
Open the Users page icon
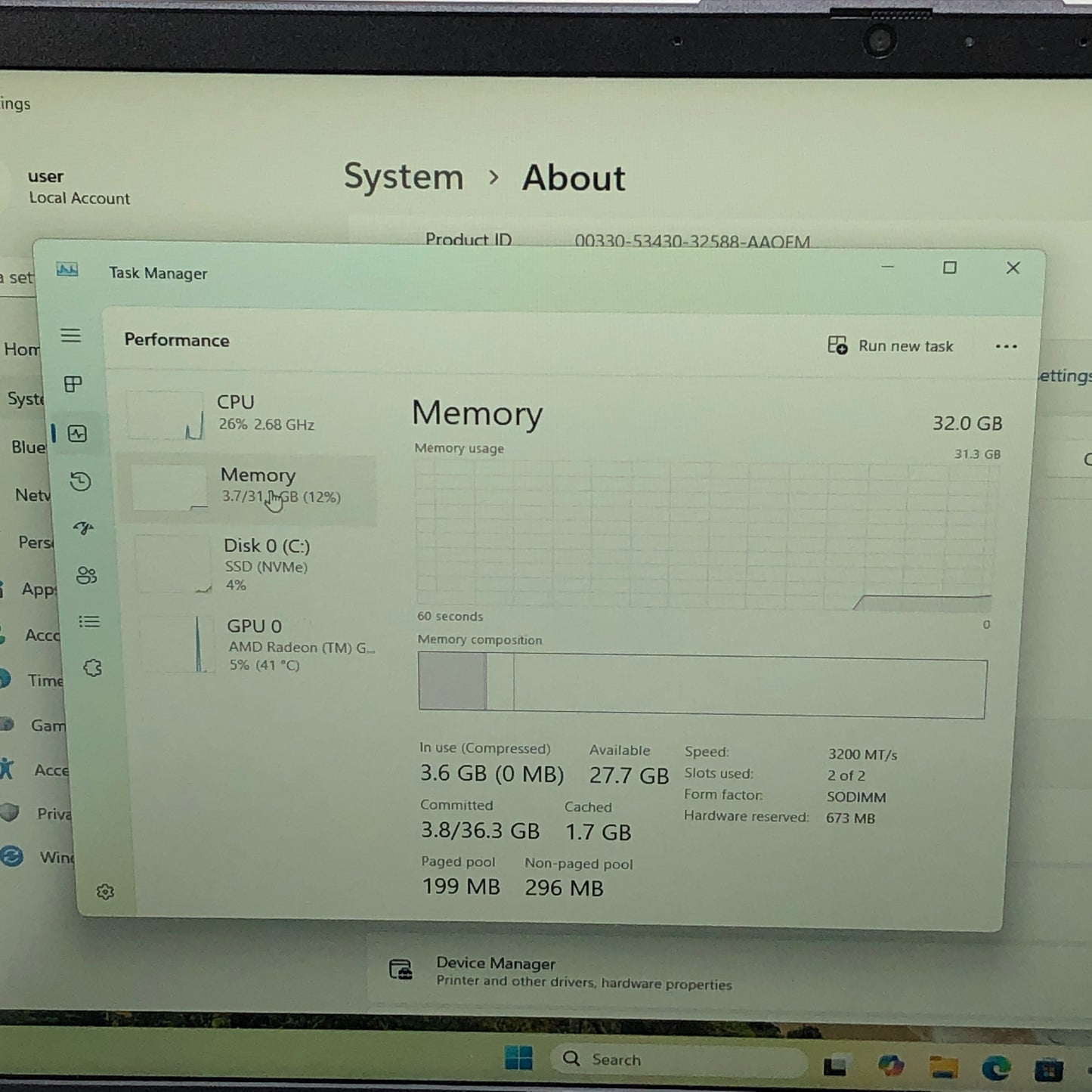pyautogui.click(x=86, y=576)
